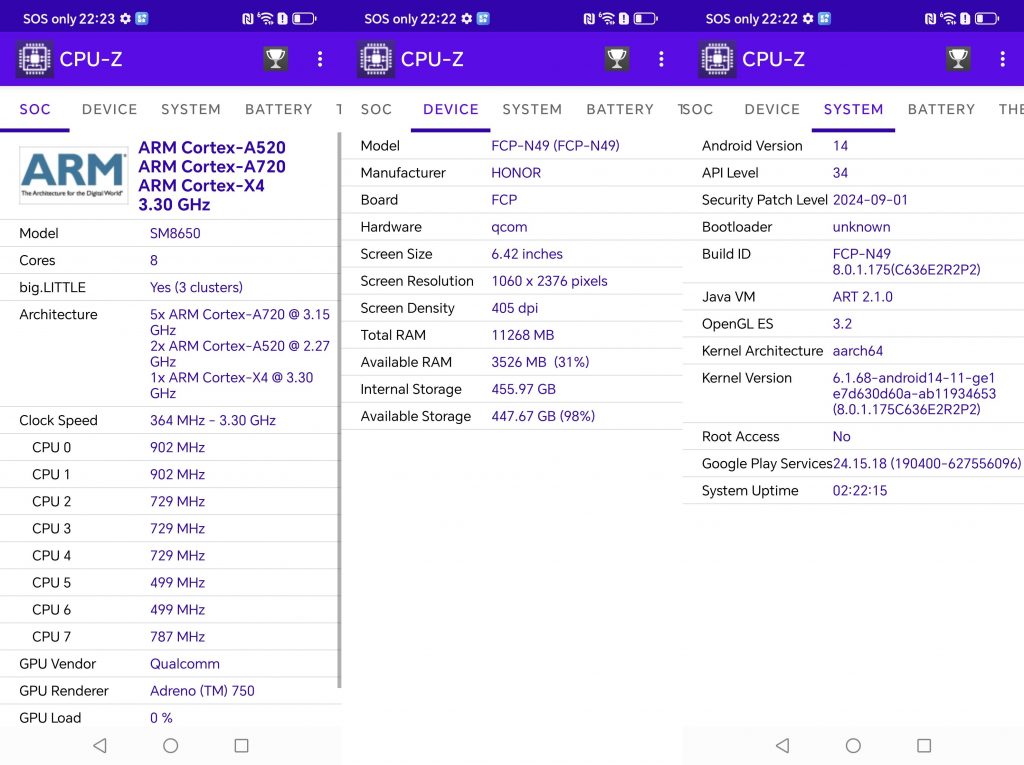Tap the Kernel Architecture 'aarch64'

point(857,351)
